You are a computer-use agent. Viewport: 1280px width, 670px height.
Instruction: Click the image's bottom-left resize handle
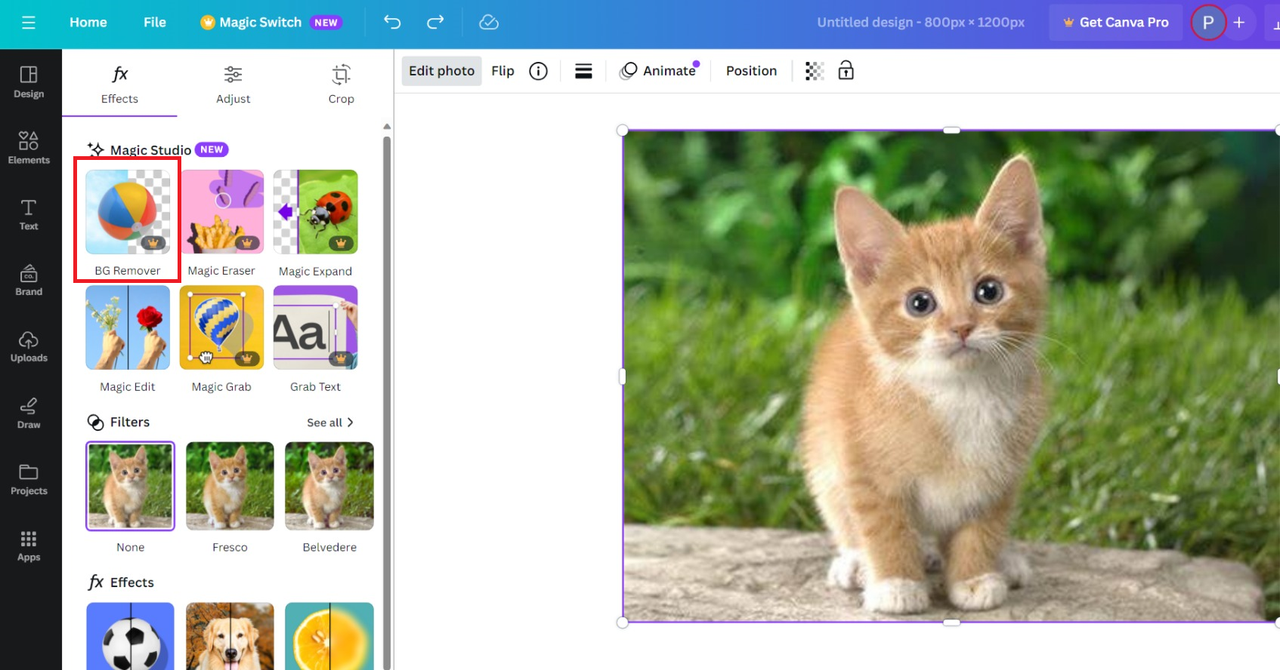coord(623,622)
